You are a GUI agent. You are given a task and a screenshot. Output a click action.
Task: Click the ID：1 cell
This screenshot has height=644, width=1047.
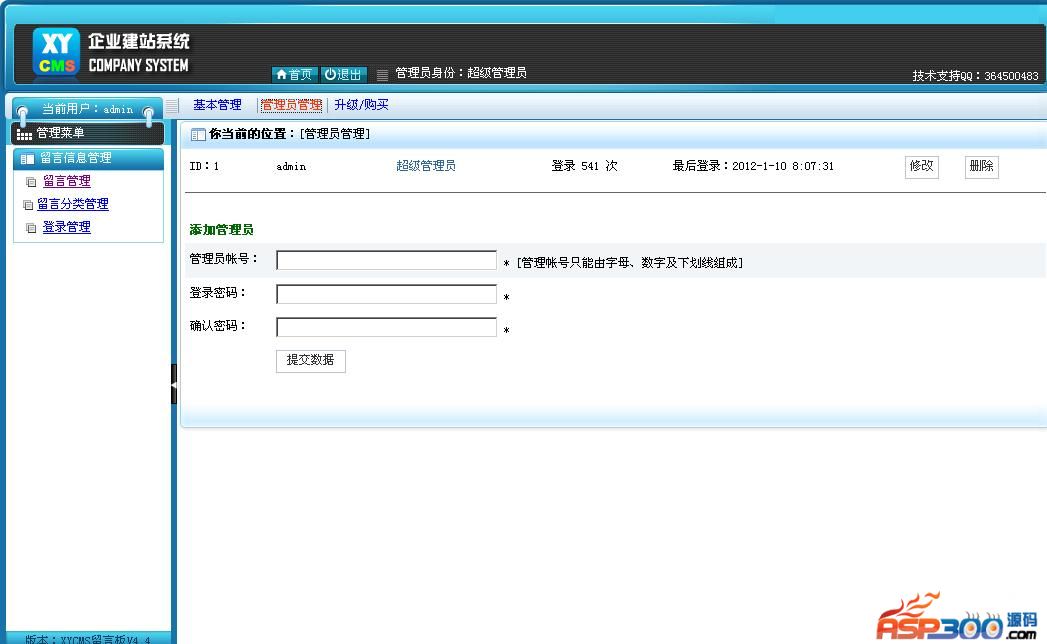[x=204, y=166]
